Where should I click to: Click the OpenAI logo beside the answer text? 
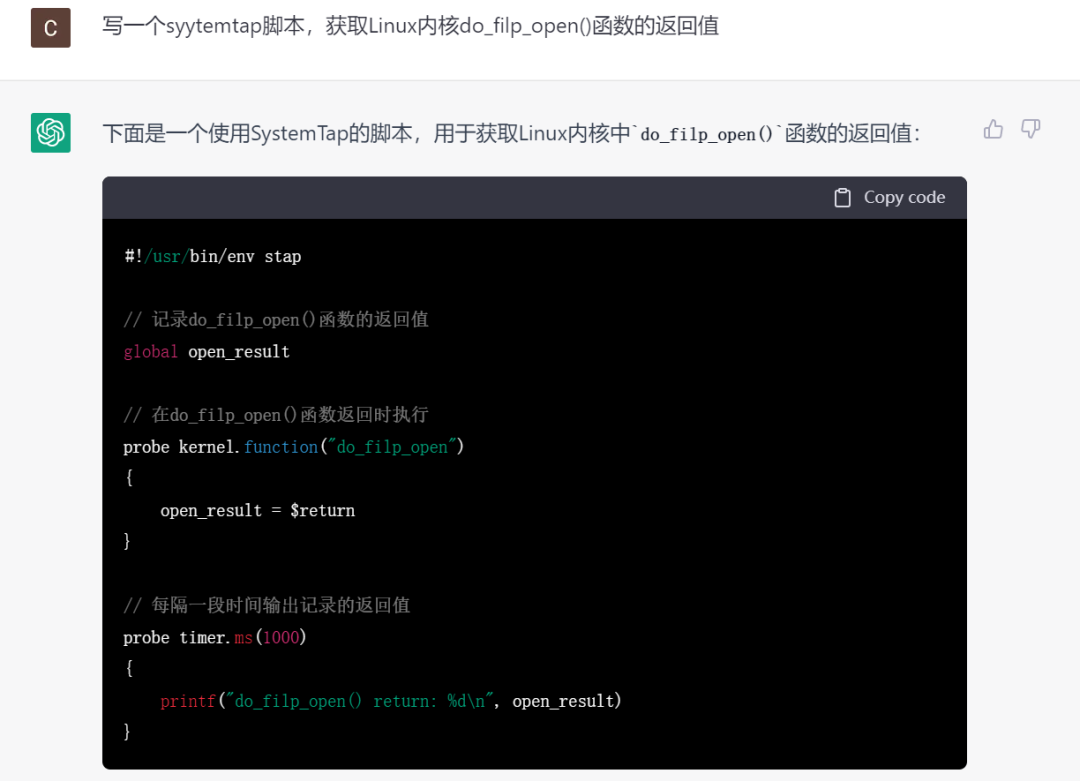click(x=50, y=131)
